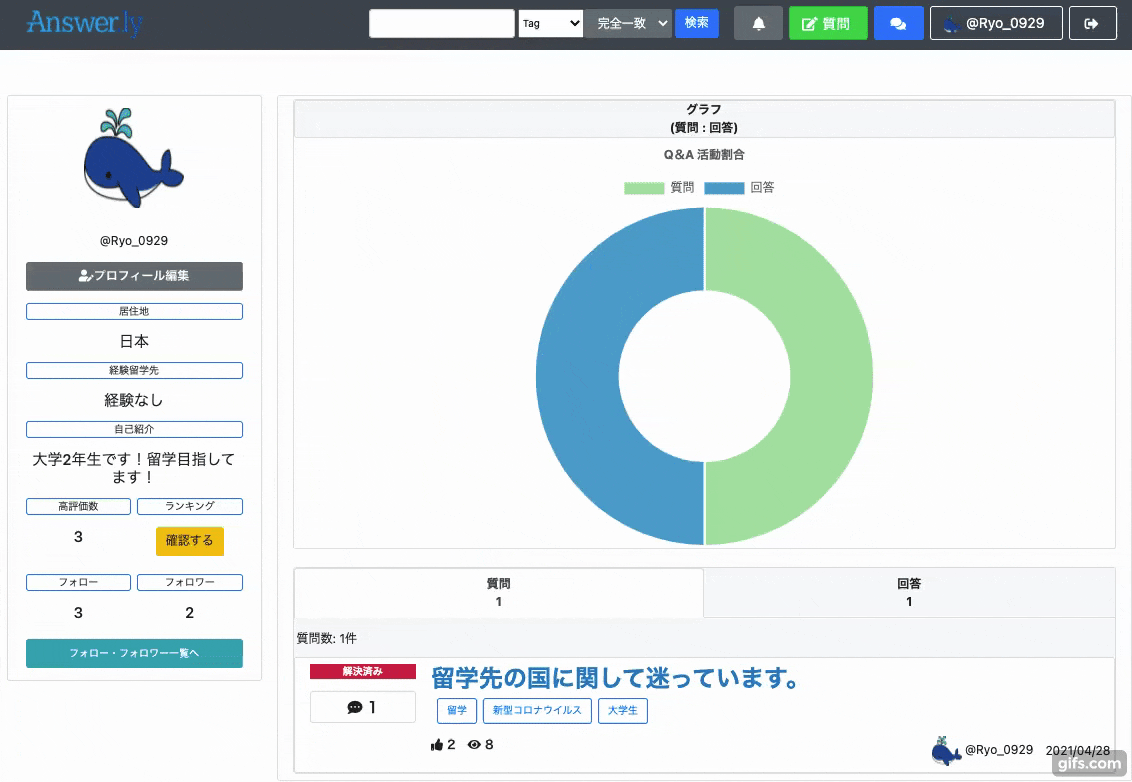The height and width of the screenshot is (782, 1132).
Task: Click the green 質問 post button
Action: (x=828, y=23)
